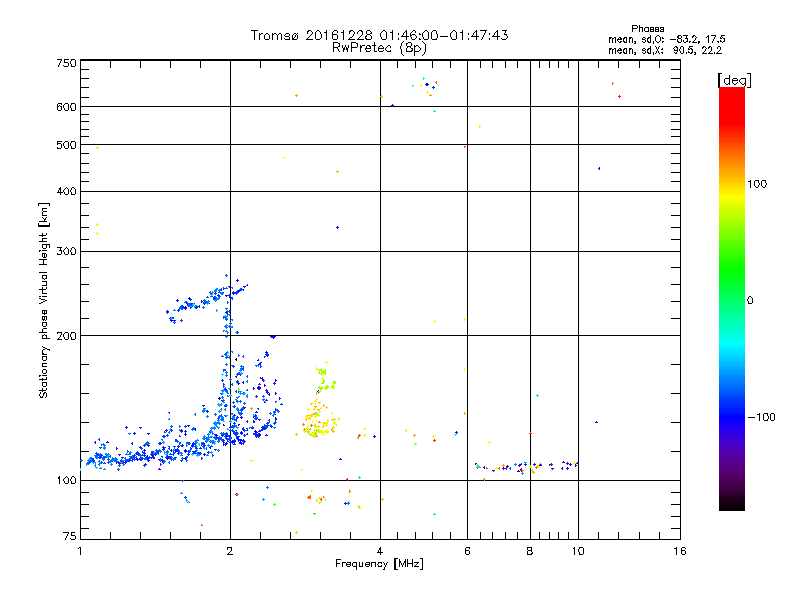Click the 'RwPretec (8p)' subtitle

click(379, 48)
